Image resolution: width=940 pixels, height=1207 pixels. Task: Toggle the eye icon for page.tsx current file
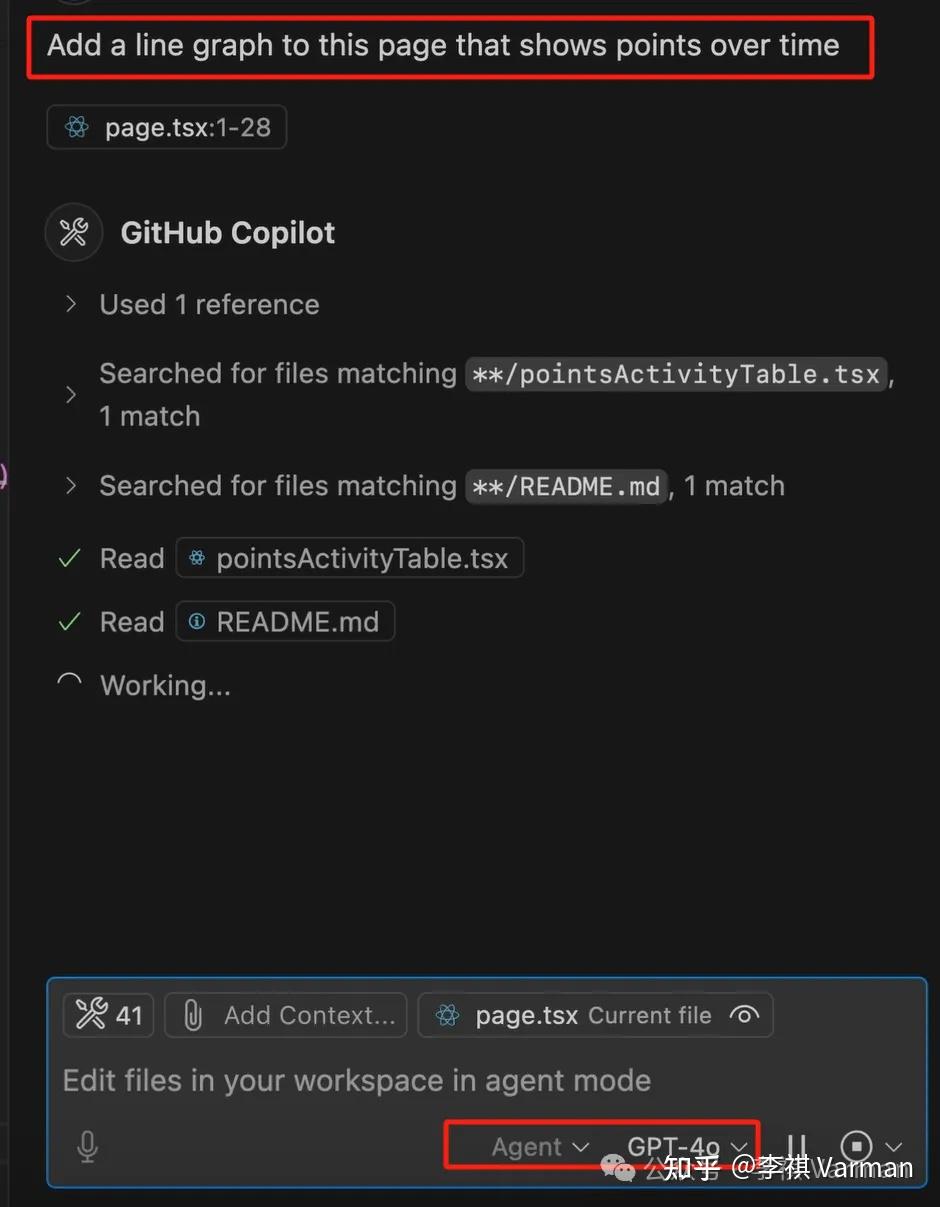744,1015
